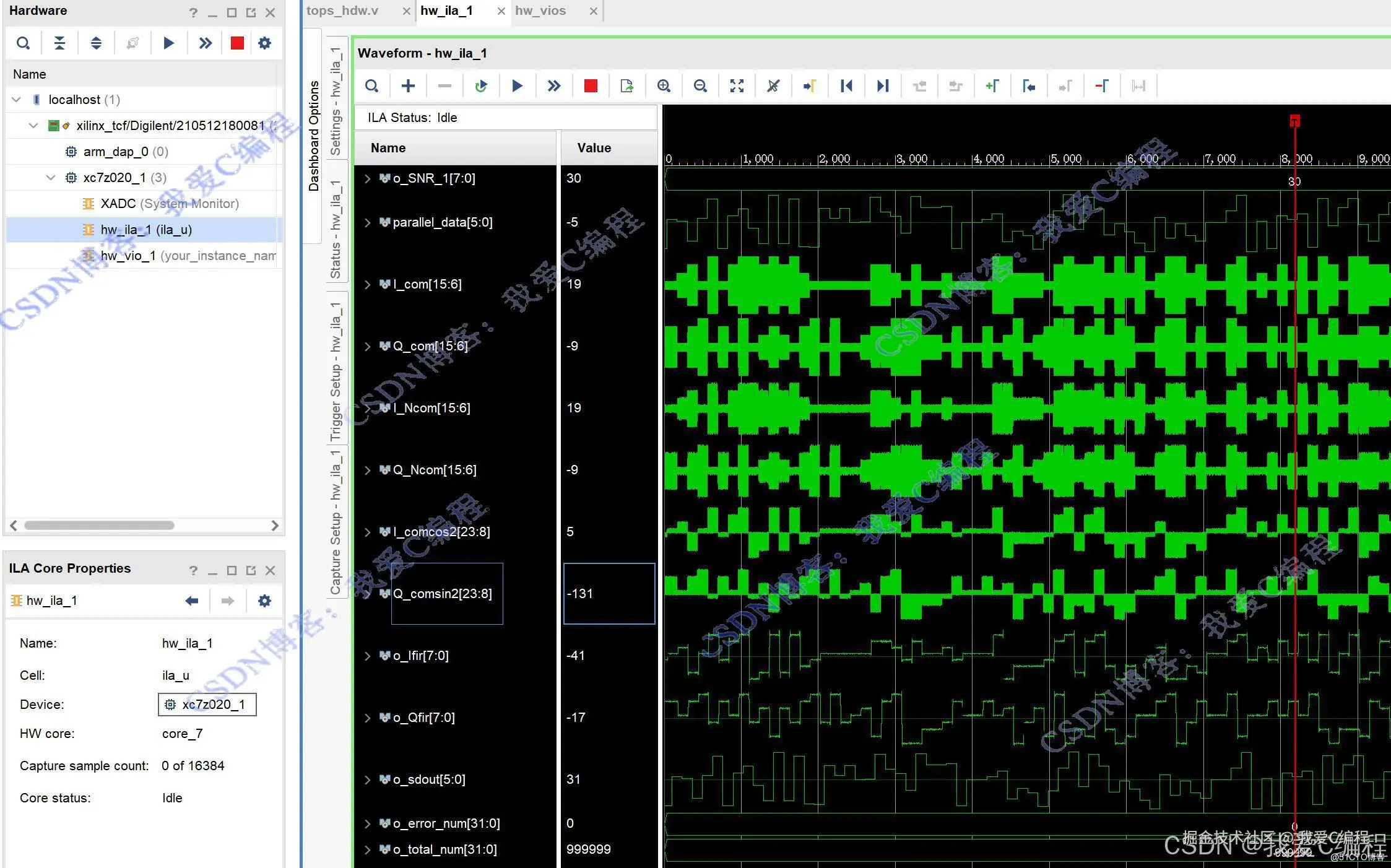
Task: Click the Hardware panel horizontal scrollbar
Action: click(x=99, y=526)
